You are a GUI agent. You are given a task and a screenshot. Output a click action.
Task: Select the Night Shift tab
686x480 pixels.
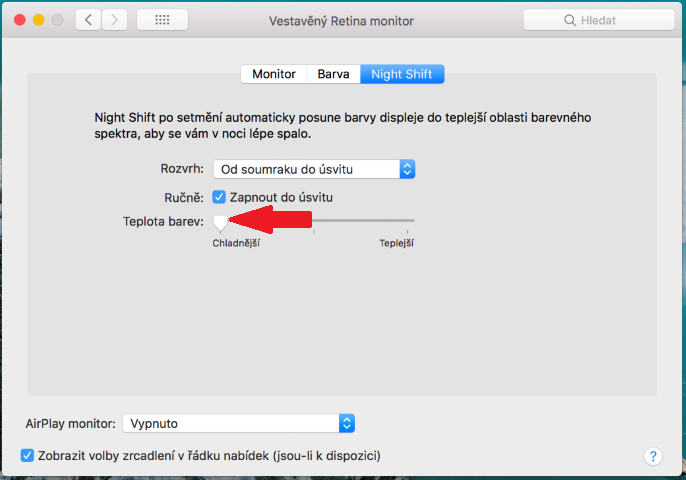click(x=402, y=74)
